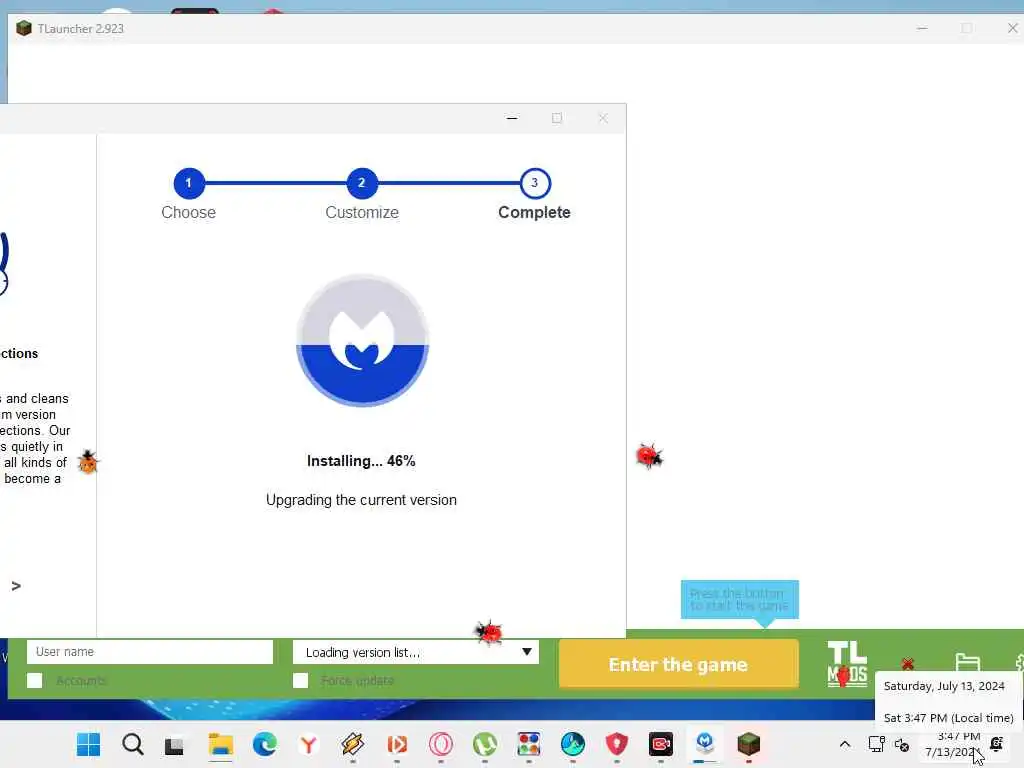Open the teal wave-logo taskbar app
The width and height of the screenshot is (1024, 768).
573,744
